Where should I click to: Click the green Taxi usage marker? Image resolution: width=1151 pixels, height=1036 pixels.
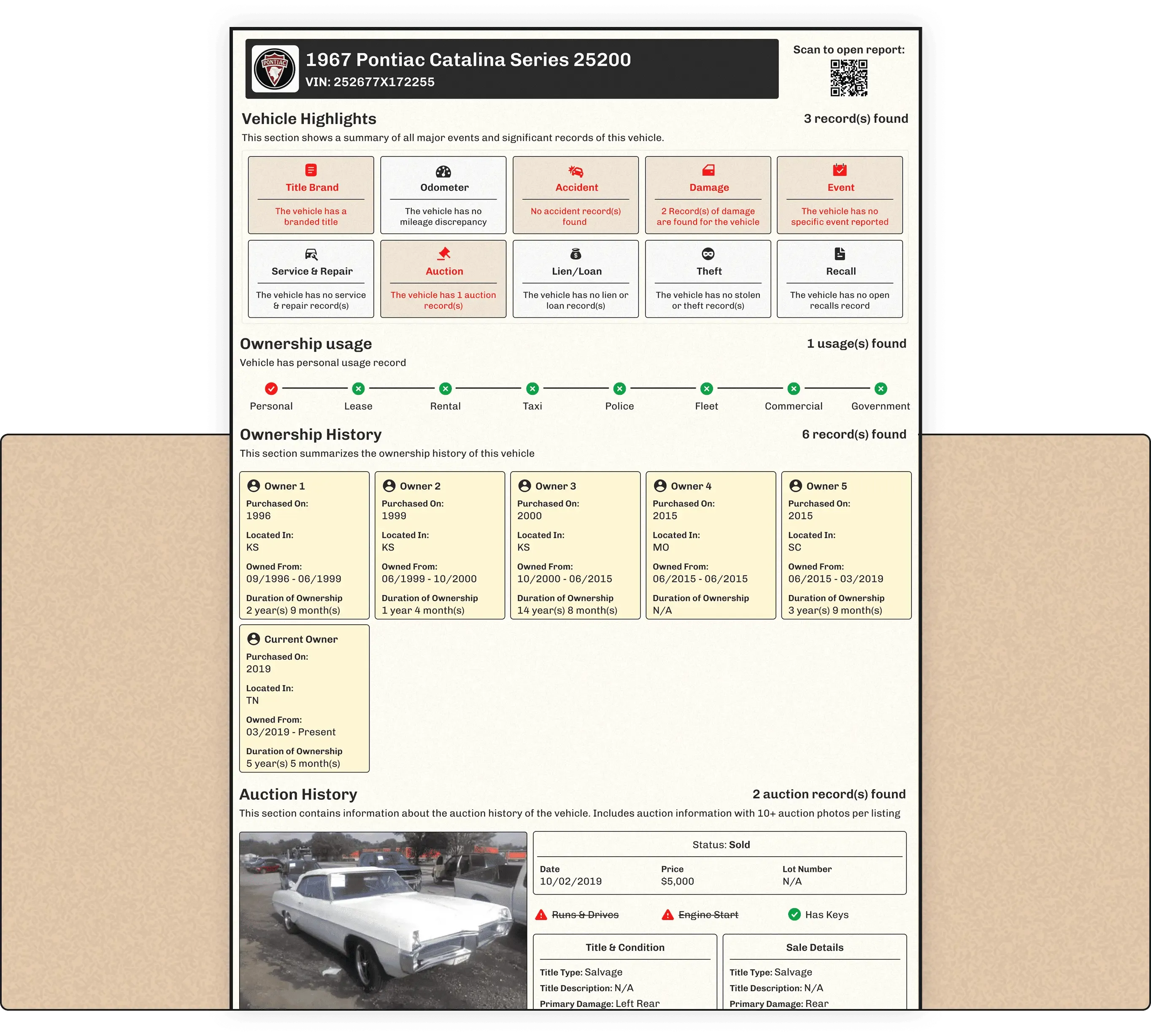[x=532, y=389]
